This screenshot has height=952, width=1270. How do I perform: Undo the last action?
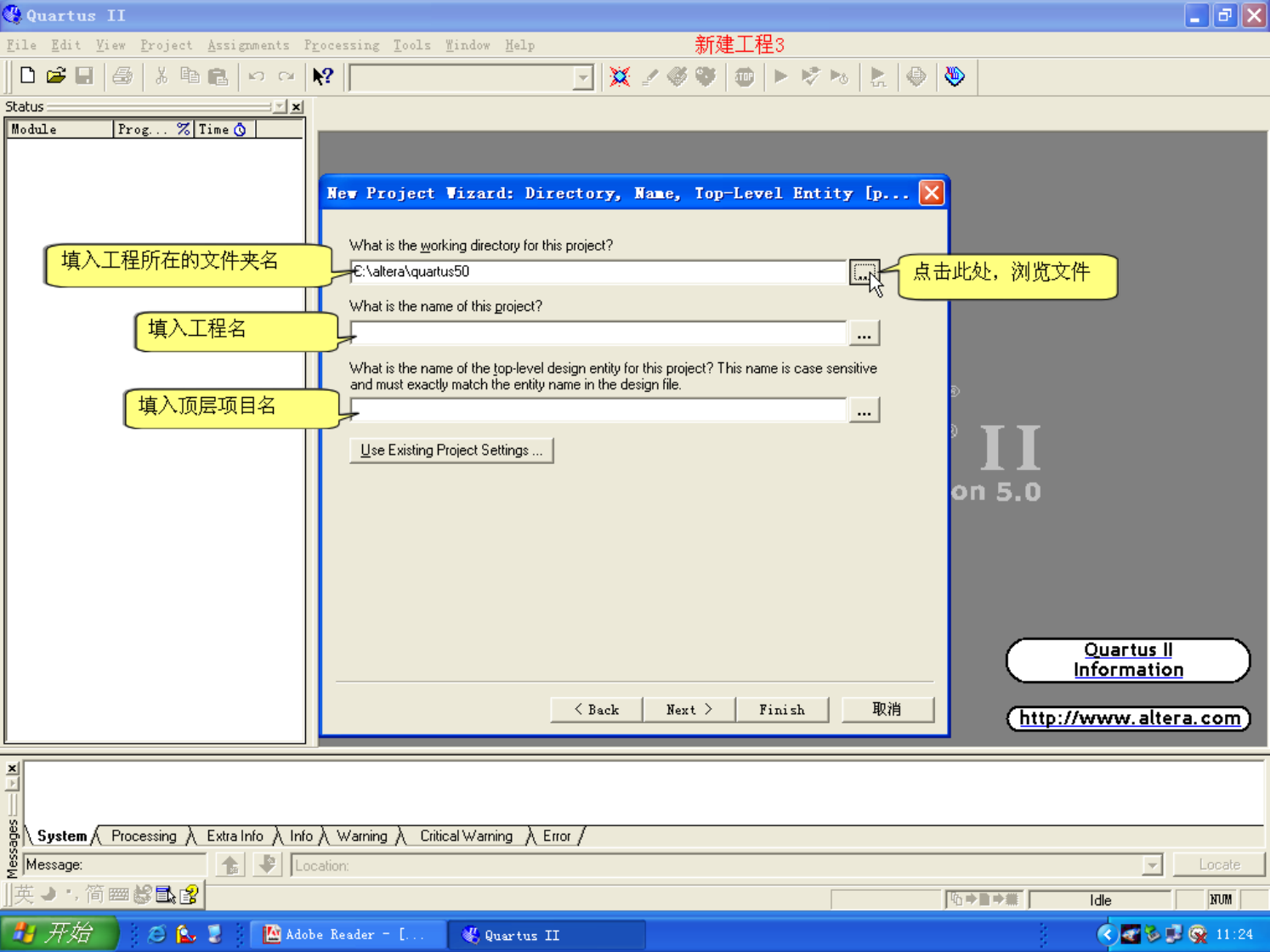tap(256, 76)
